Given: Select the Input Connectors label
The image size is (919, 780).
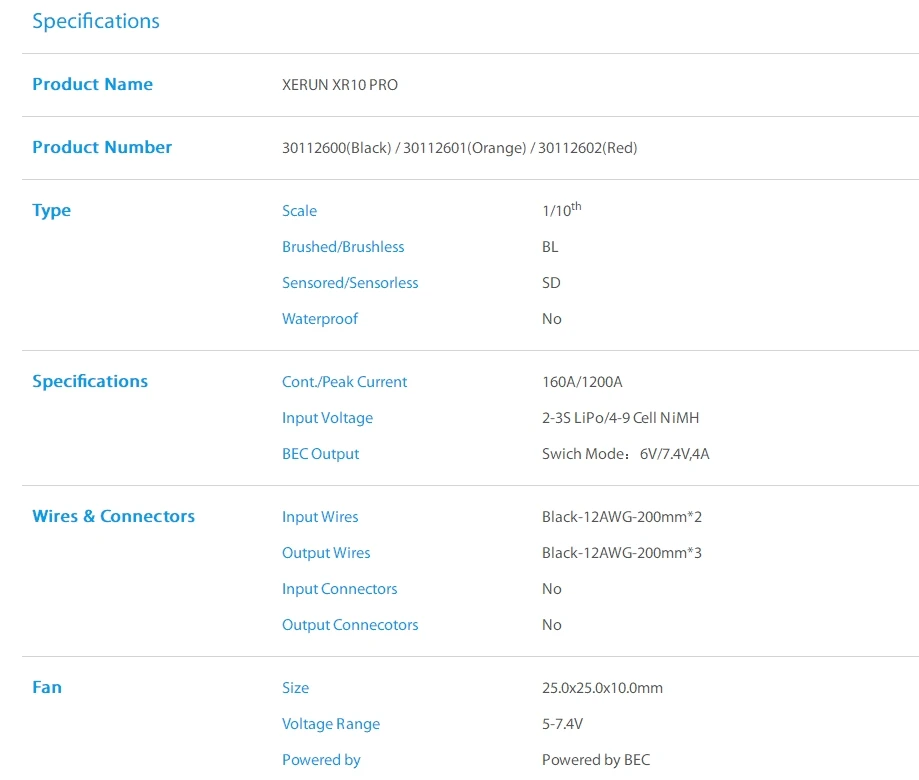Looking at the screenshot, I should point(340,590).
